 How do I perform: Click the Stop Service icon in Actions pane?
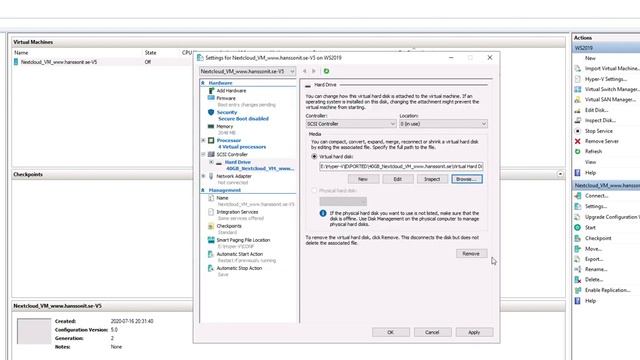[578, 131]
